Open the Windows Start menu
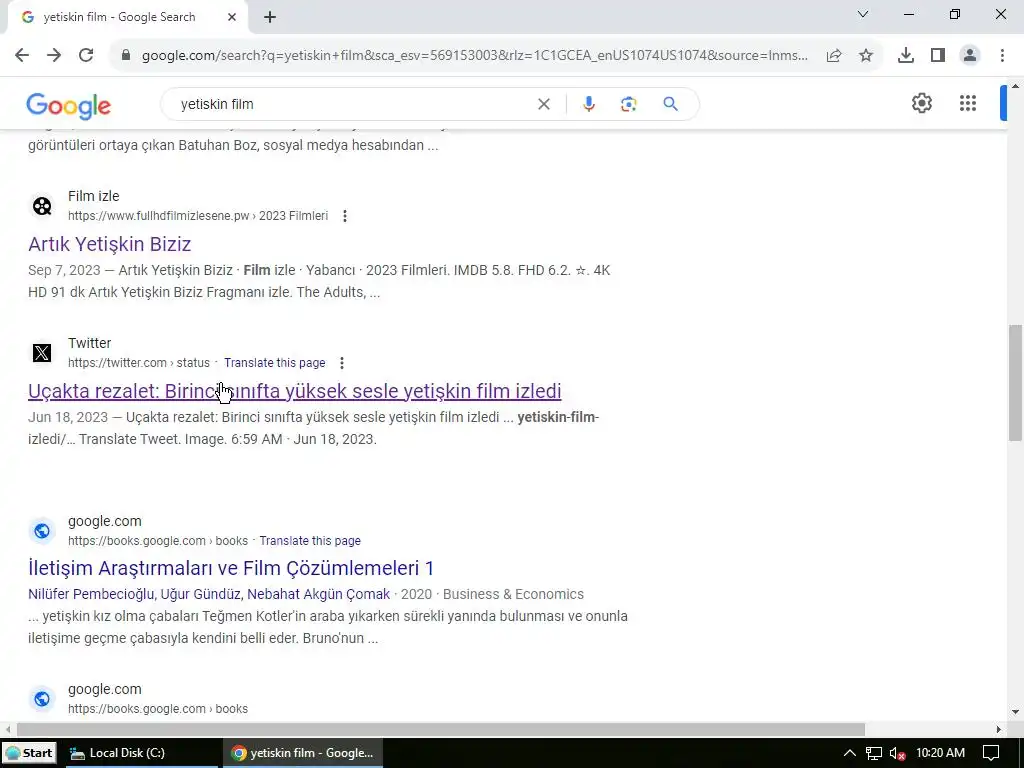1024x768 pixels. 29,753
